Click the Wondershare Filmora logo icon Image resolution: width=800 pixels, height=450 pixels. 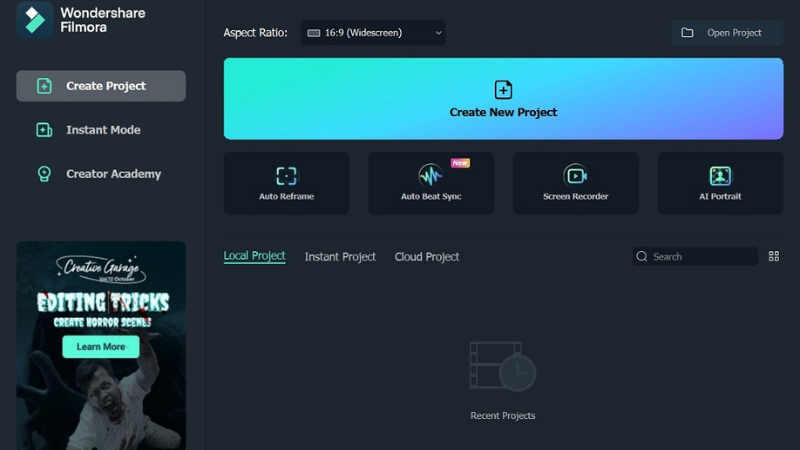[35, 19]
